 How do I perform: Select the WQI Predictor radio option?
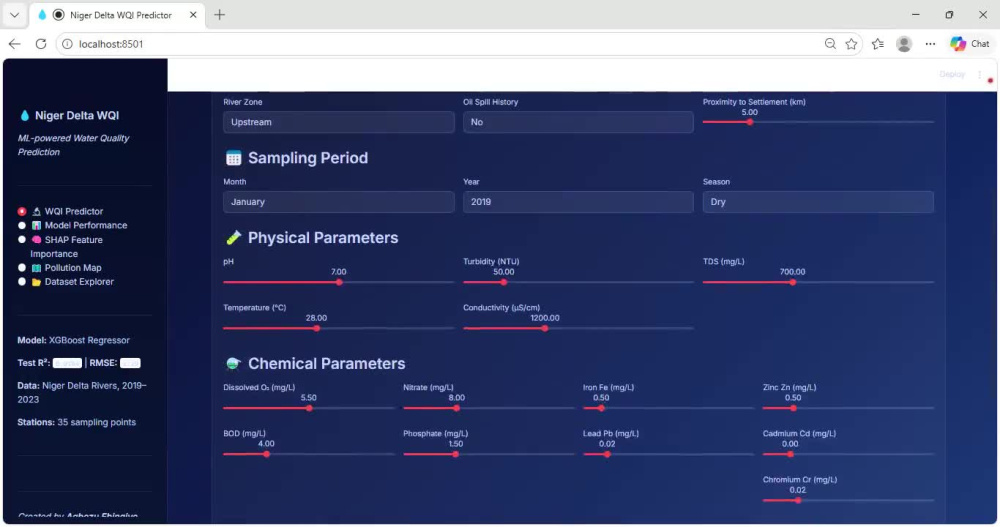(22, 211)
